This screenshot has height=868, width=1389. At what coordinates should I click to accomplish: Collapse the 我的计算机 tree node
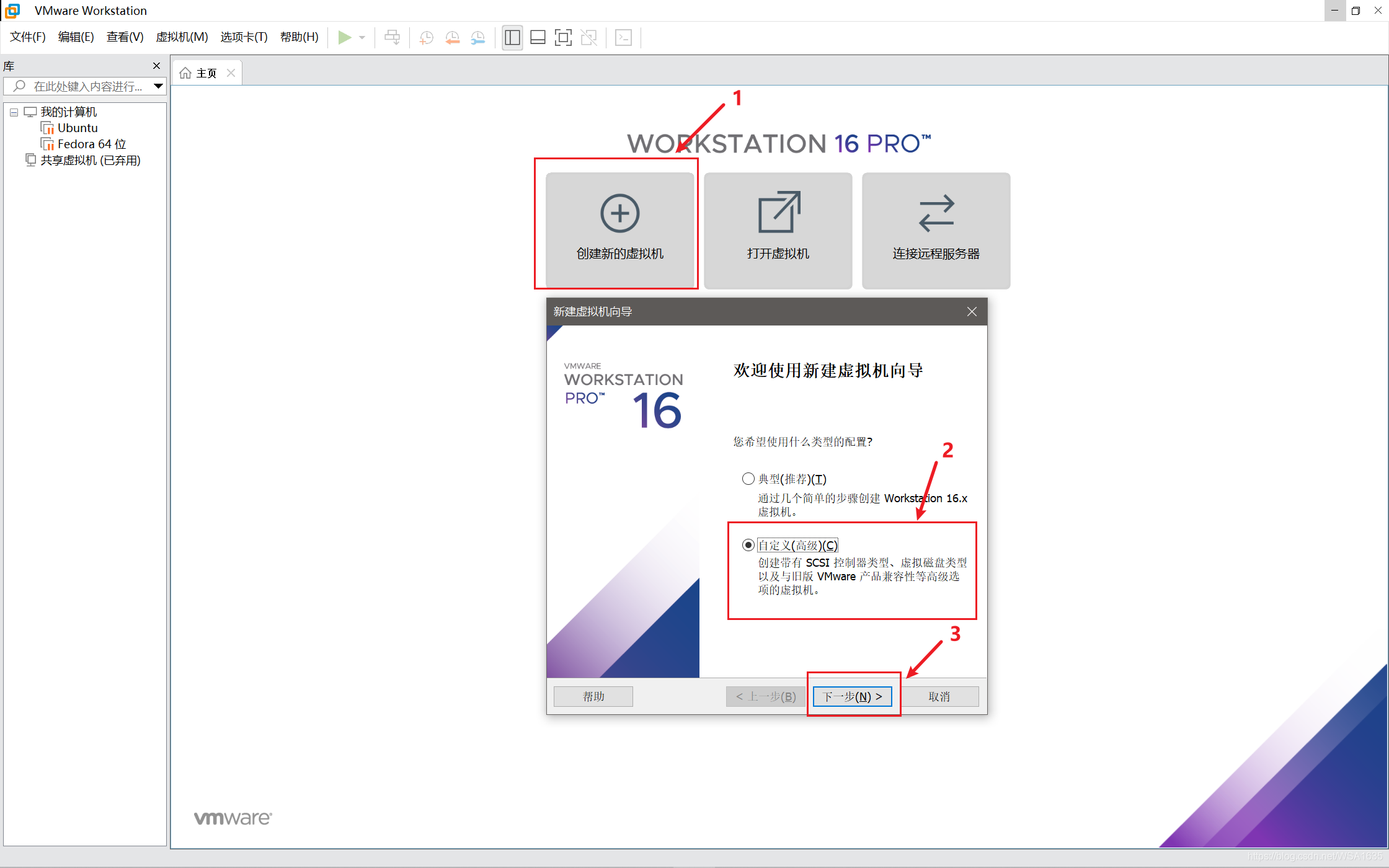pos(14,112)
